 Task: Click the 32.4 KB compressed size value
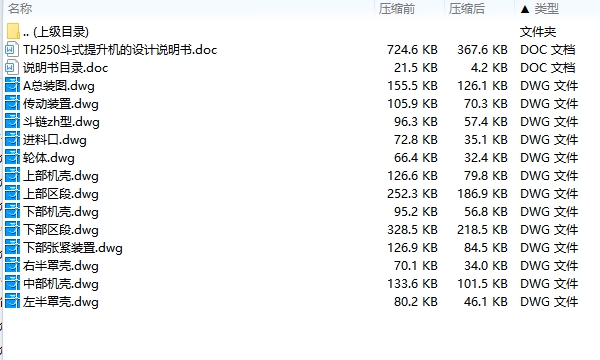(486, 158)
